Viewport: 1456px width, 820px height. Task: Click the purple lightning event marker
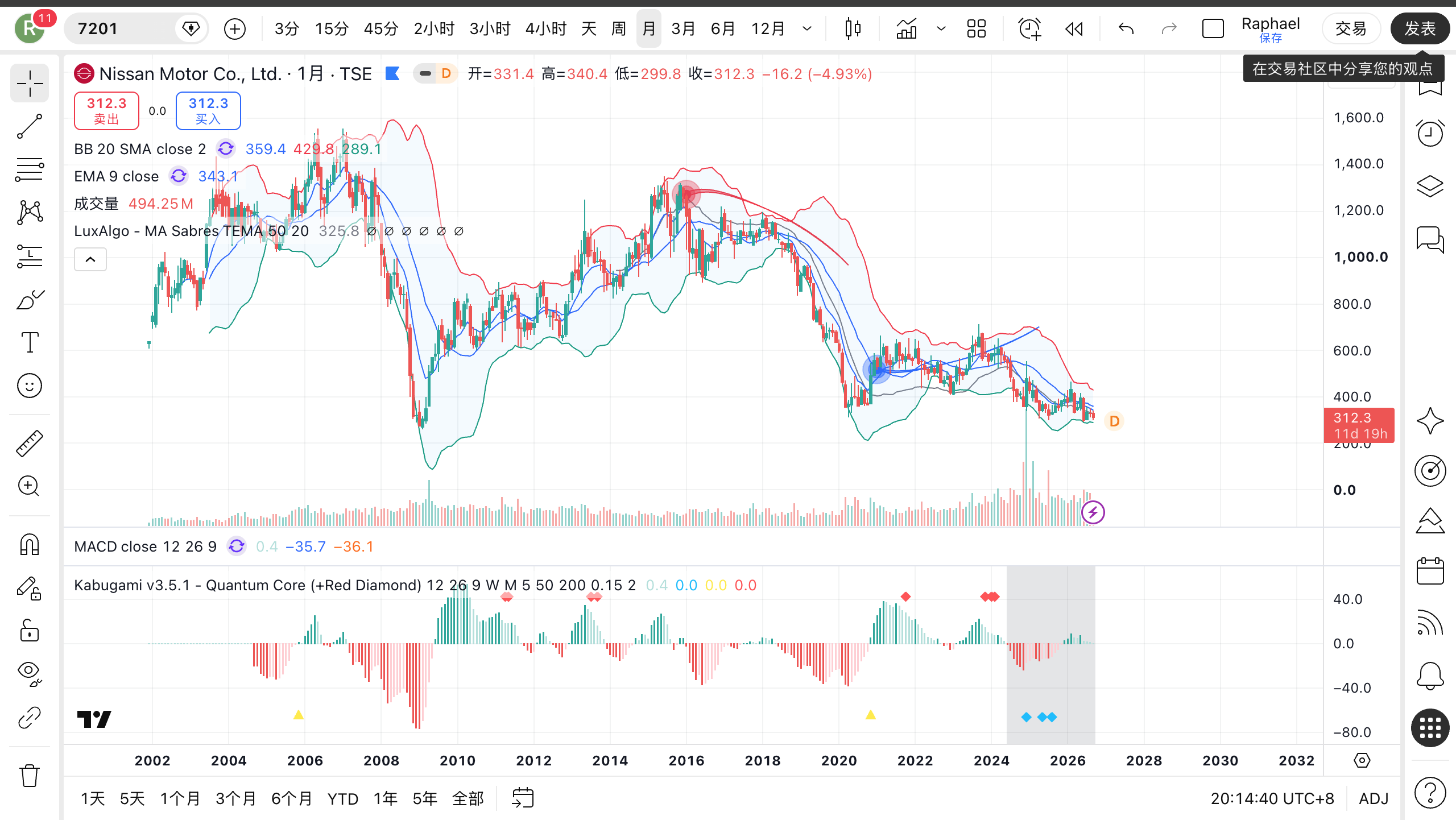click(1093, 512)
